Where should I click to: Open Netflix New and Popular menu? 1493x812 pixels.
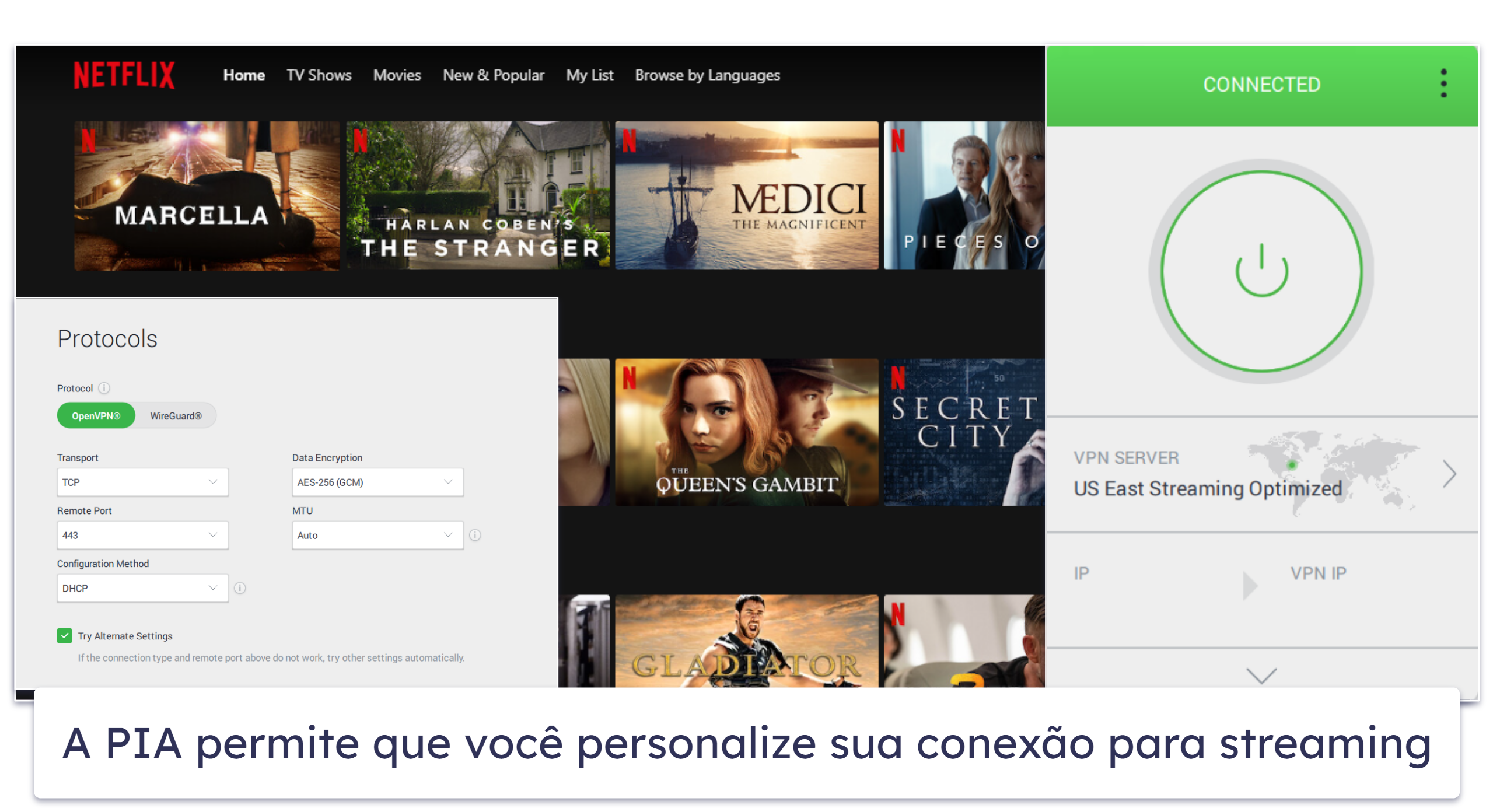[x=493, y=75]
